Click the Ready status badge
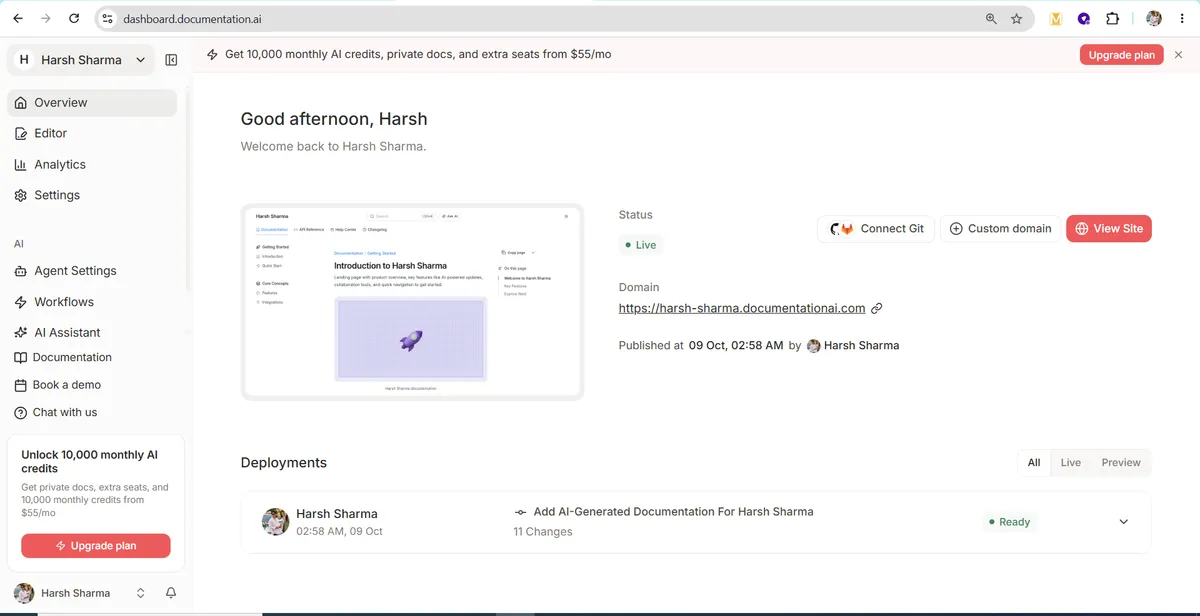 click(1009, 522)
